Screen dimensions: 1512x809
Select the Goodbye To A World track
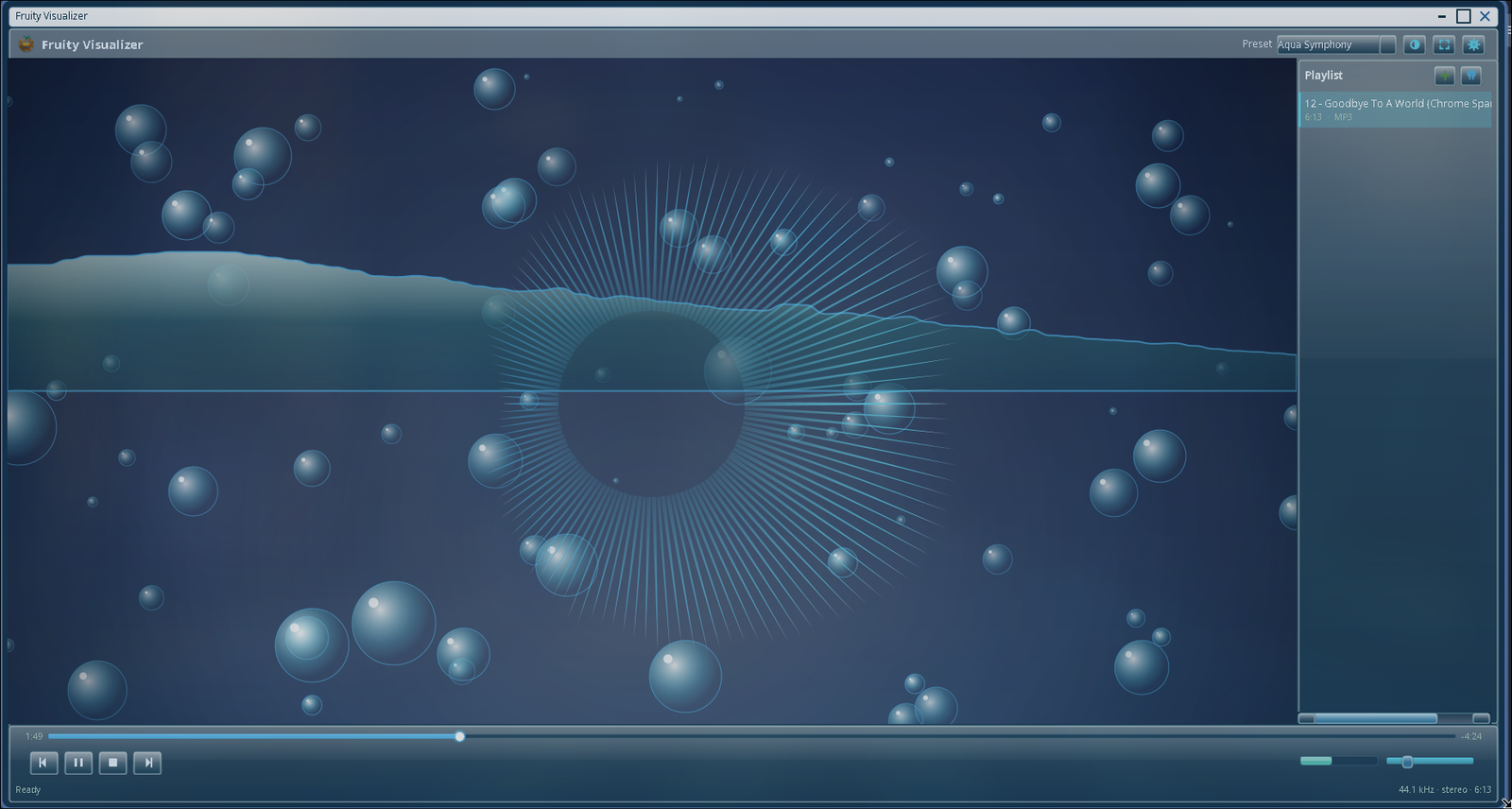click(1396, 110)
